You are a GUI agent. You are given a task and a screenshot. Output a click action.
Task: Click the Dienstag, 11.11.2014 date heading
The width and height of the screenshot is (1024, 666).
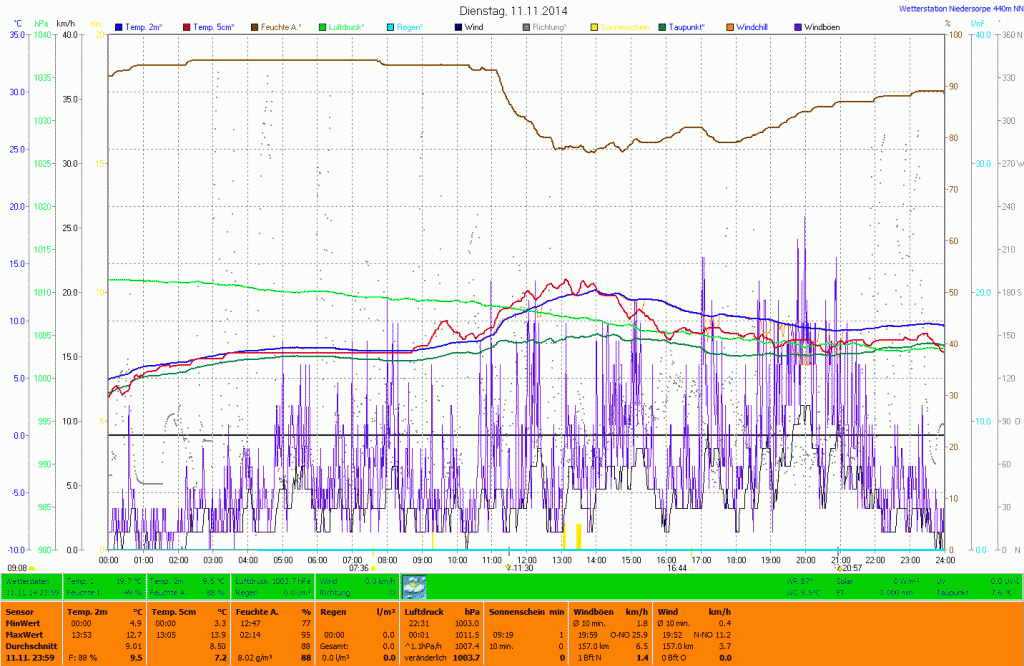pos(511,9)
